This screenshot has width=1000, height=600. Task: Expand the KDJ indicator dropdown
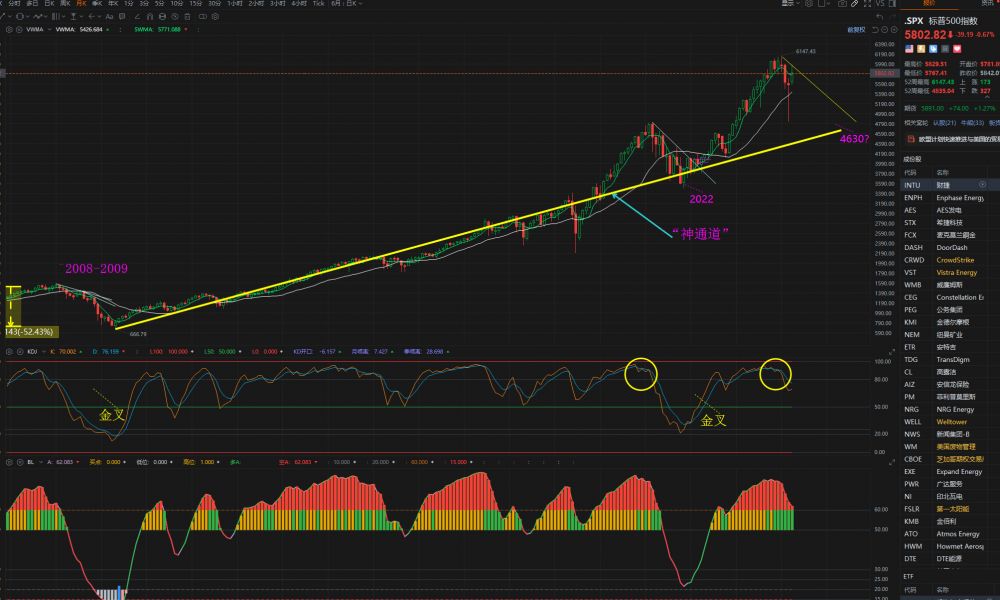[43, 351]
